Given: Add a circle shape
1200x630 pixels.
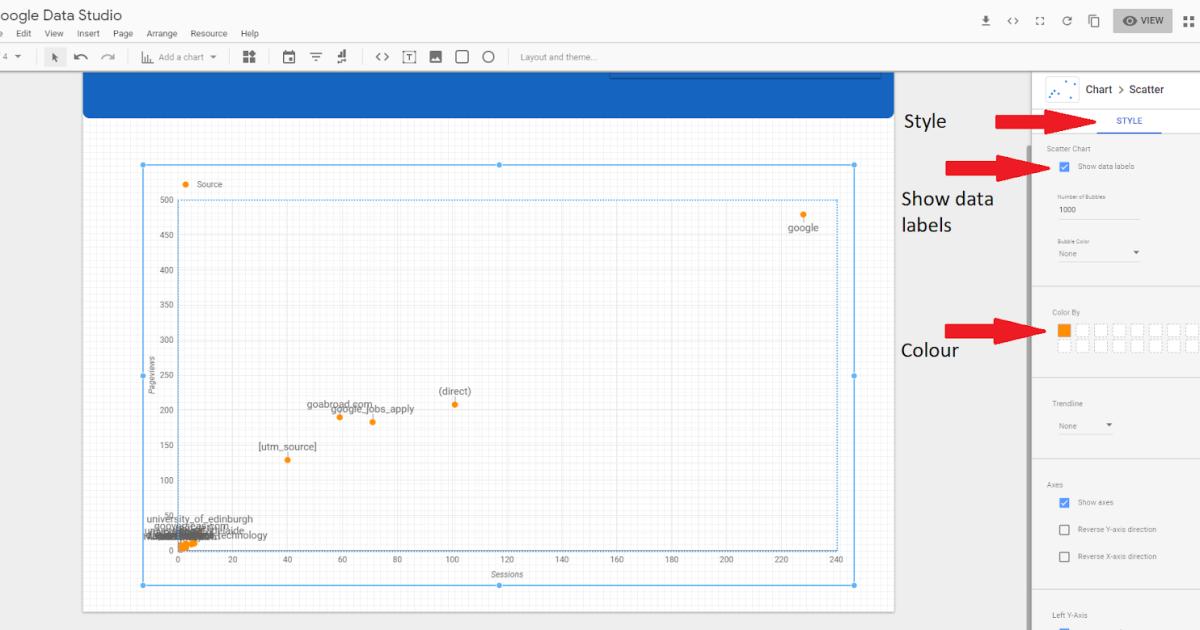Looking at the screenshot, I should (x=488, y=57).
